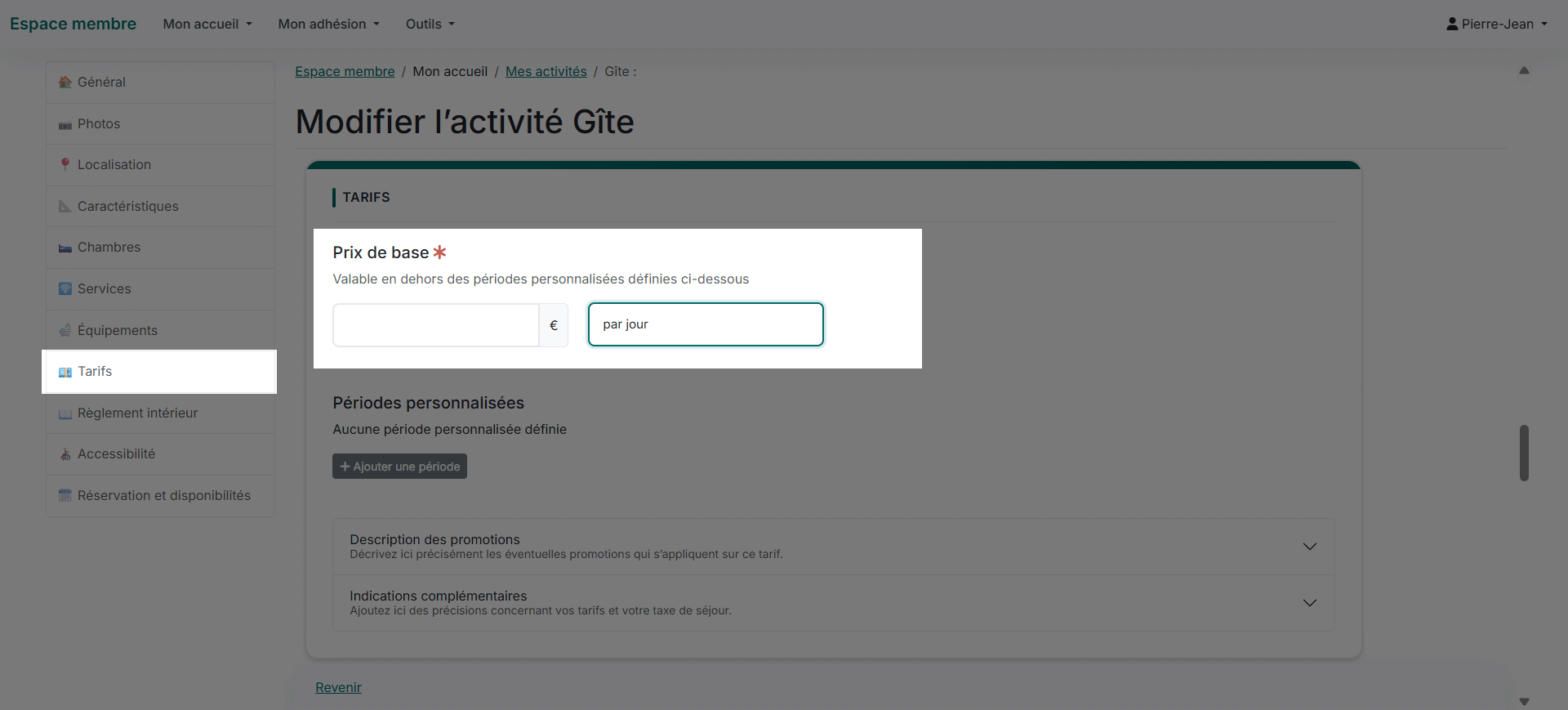
Task: Go to Mes activités breadcrumb link
Action: coord(546,72)
